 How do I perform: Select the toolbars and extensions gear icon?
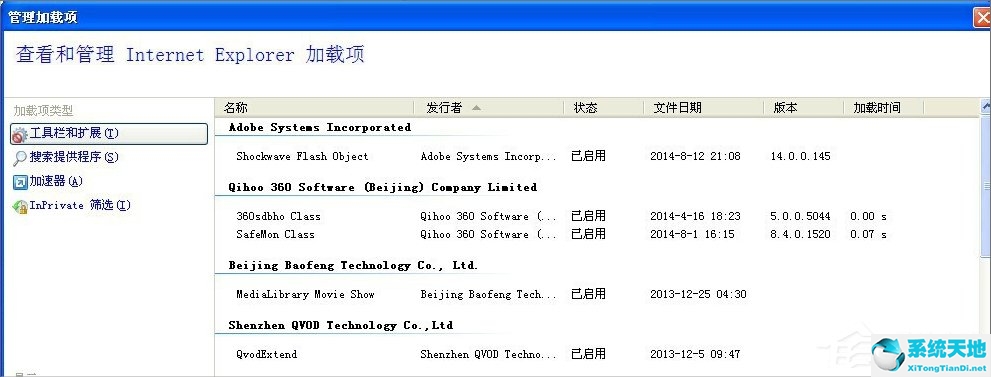(20, 134)
